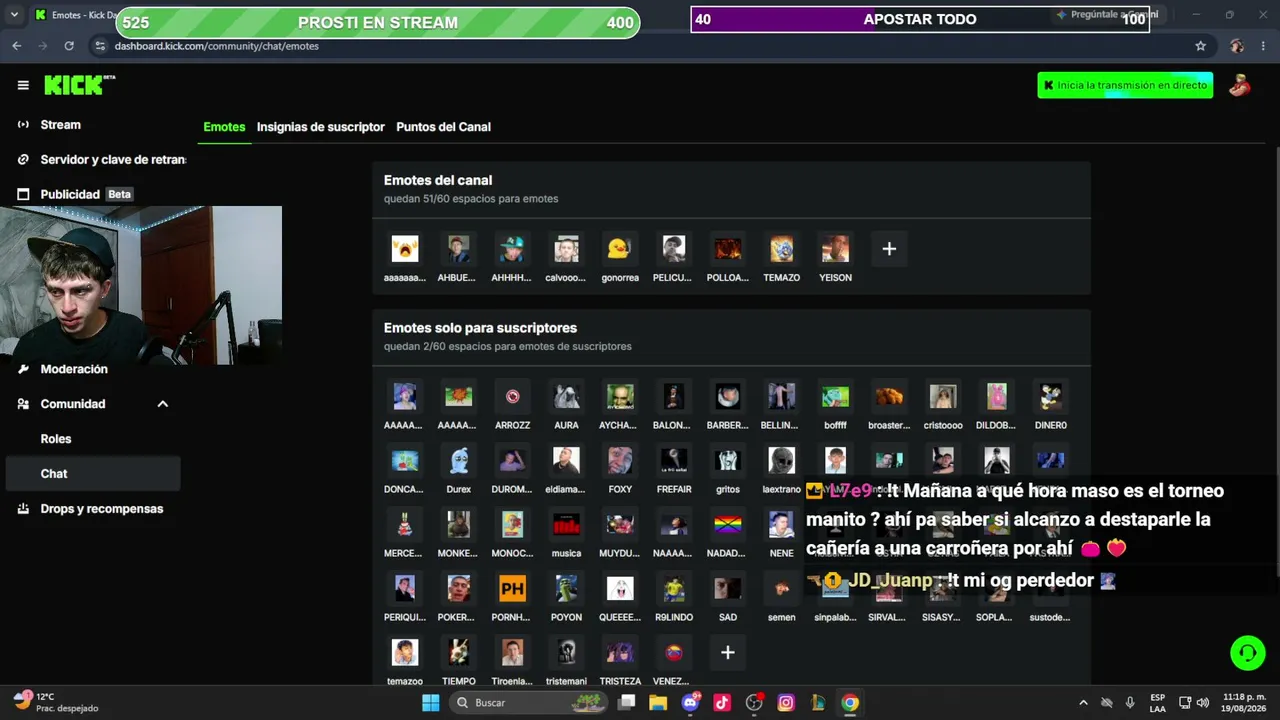The image size is (1280, 720).
Task: Open the hamburger sidebar menu
Action: [23, 85]
